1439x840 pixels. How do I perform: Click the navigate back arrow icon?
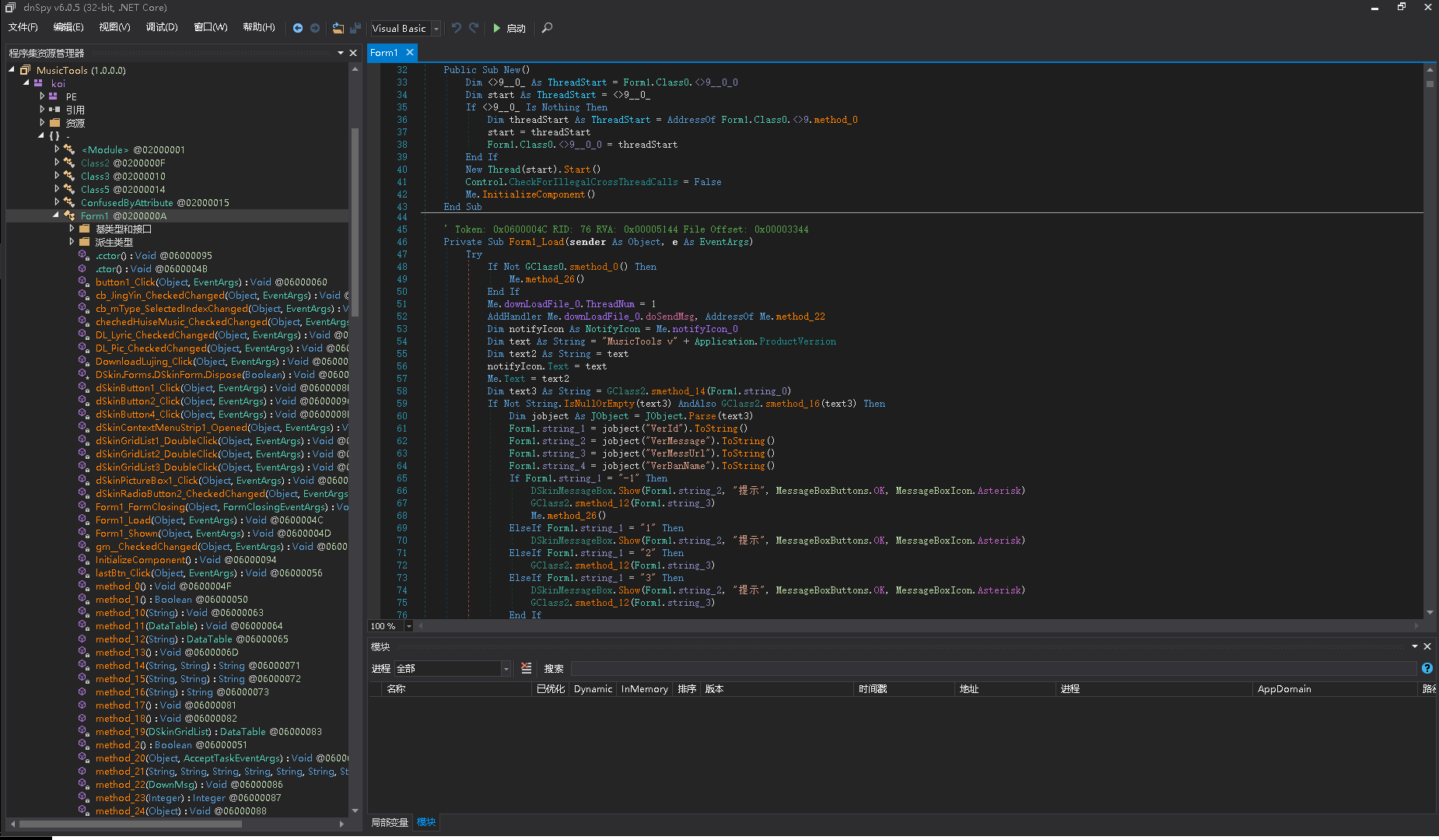[298, 28]
